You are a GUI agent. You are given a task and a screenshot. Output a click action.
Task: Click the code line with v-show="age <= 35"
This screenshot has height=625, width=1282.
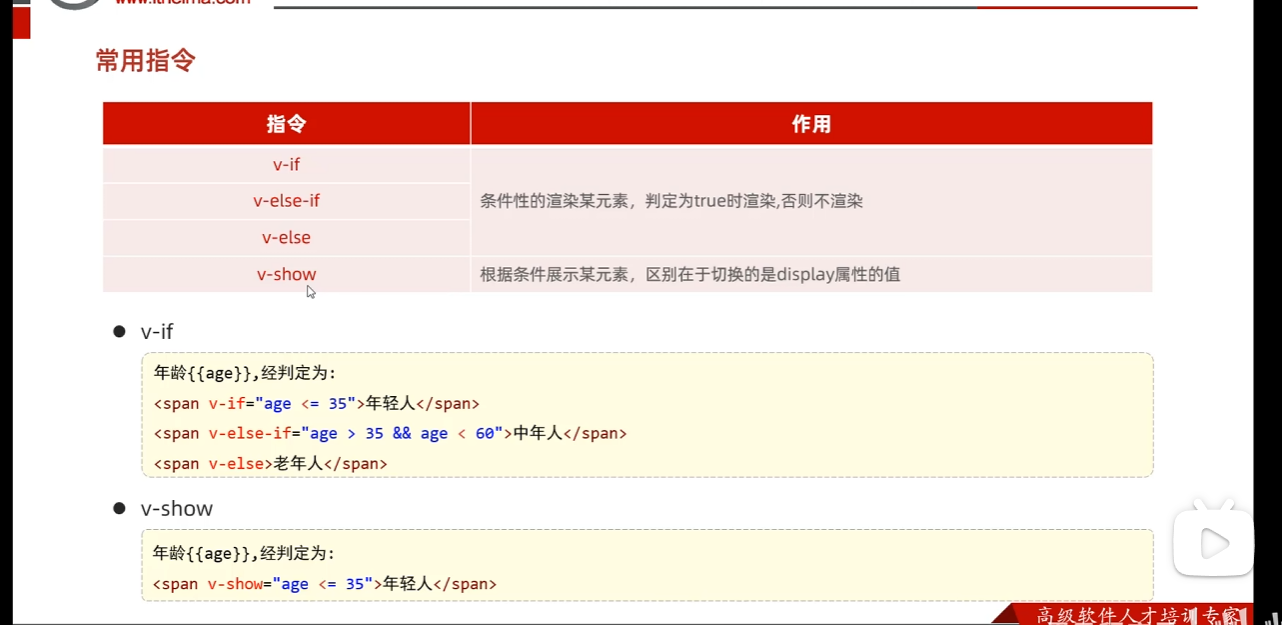[x=325, y=584]
